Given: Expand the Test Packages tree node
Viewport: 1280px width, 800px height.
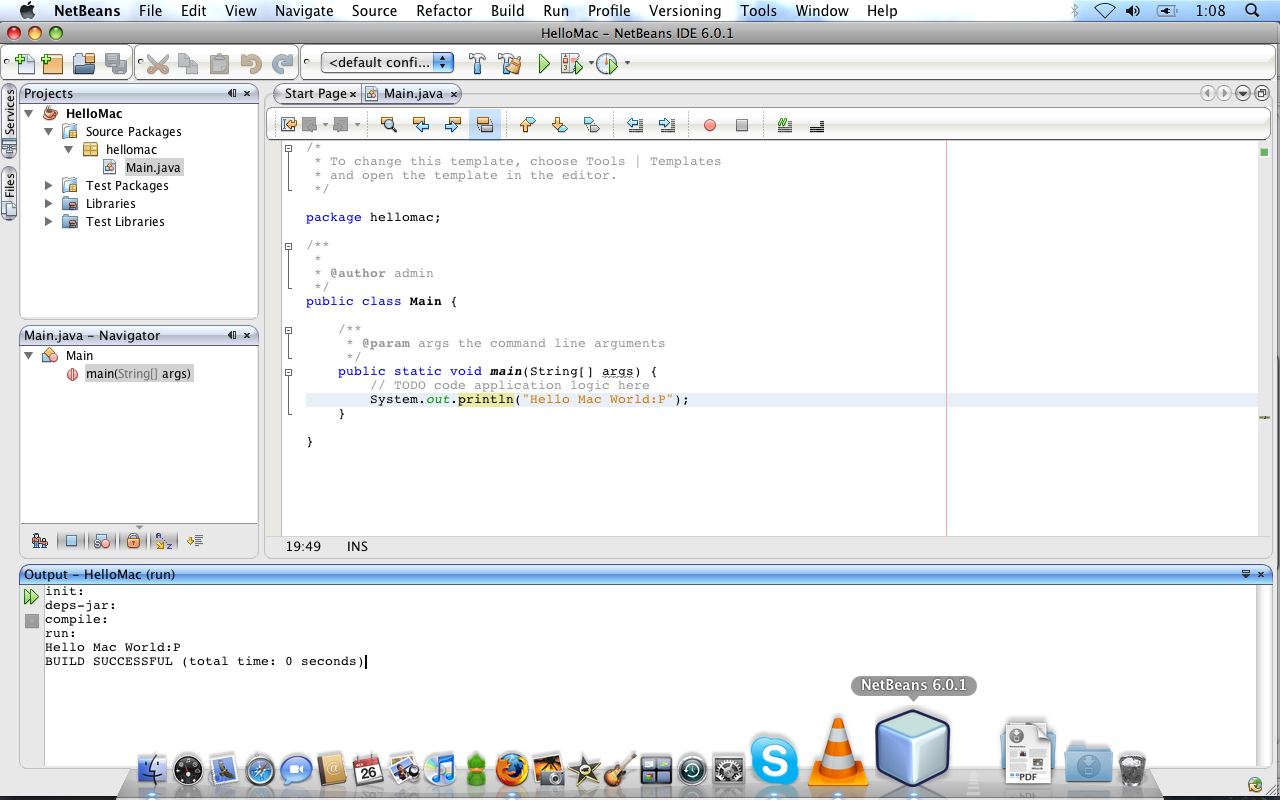Looking at the screenshot, I should click(x=49, y=186).
